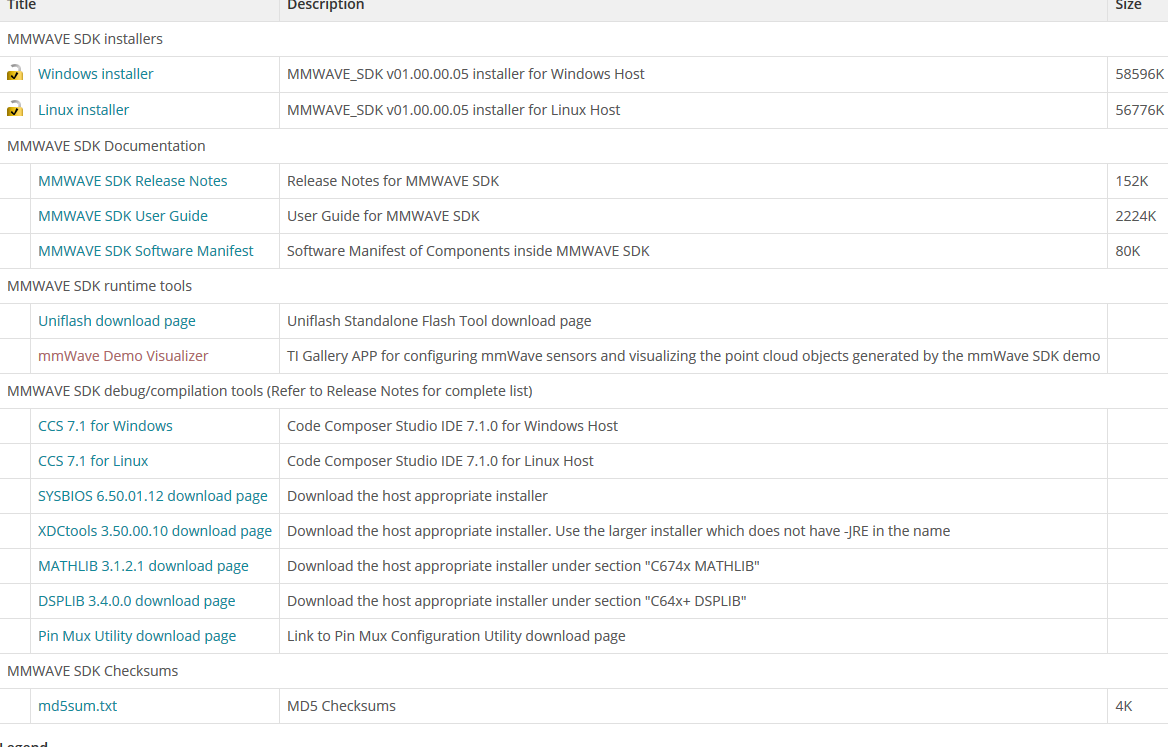Open MMWAVE SDK Software Manifest link
Viewport: 1168px width, 747px height.
(x=145, y=251)
